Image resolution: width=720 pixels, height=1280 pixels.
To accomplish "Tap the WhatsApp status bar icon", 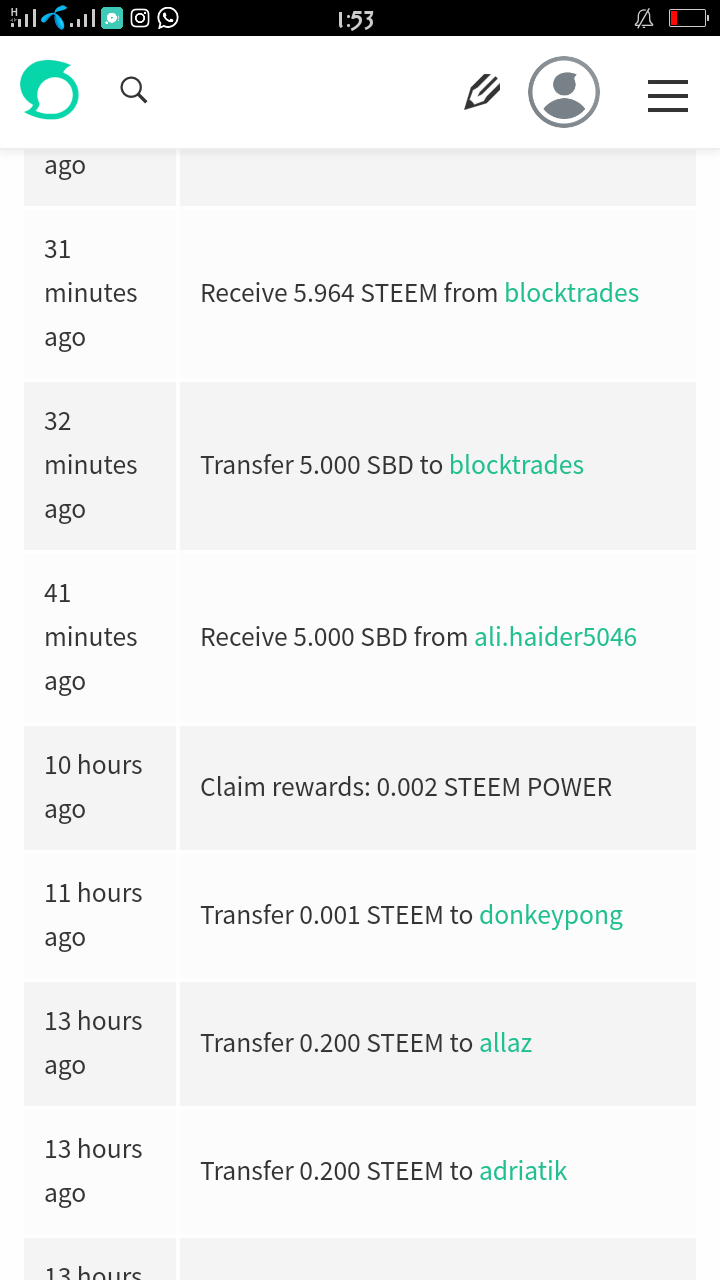I will [x=168, y=18].
